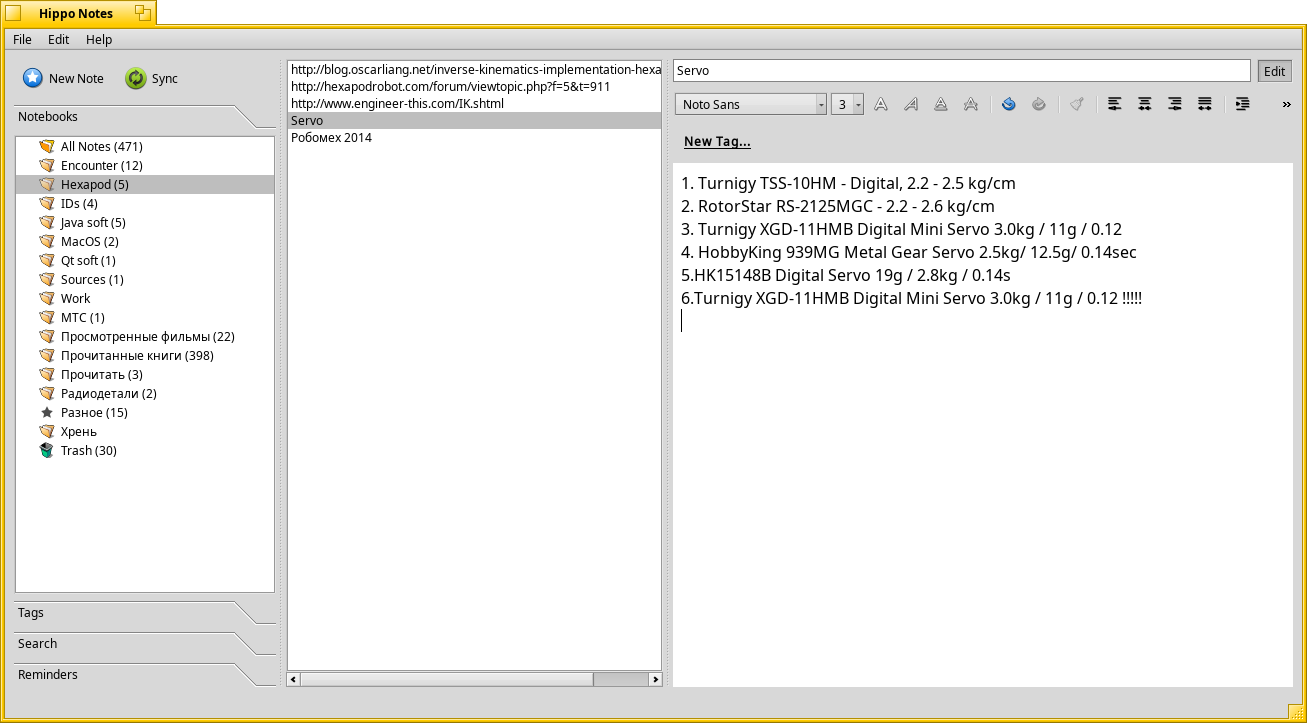Click the line 'HobbyKing 939MG Metal Gear Servo'

(x=908, y=253)
